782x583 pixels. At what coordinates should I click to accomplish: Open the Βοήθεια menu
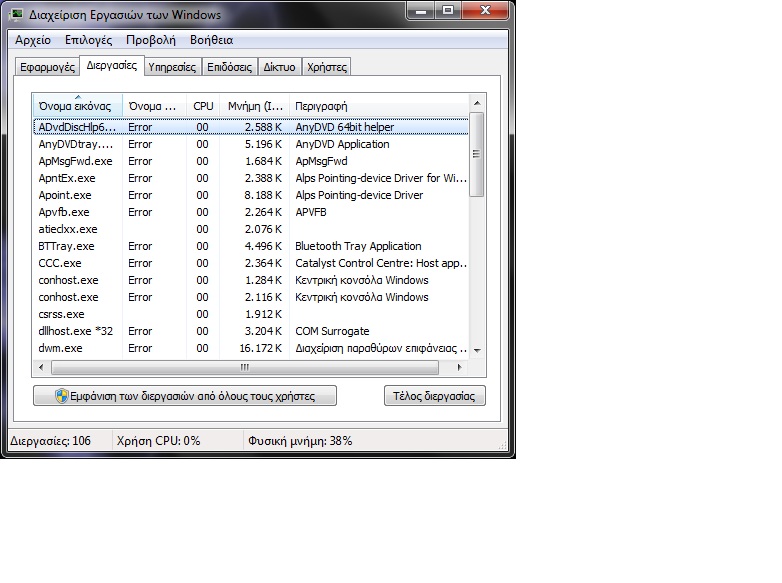[x=211, y=40]
